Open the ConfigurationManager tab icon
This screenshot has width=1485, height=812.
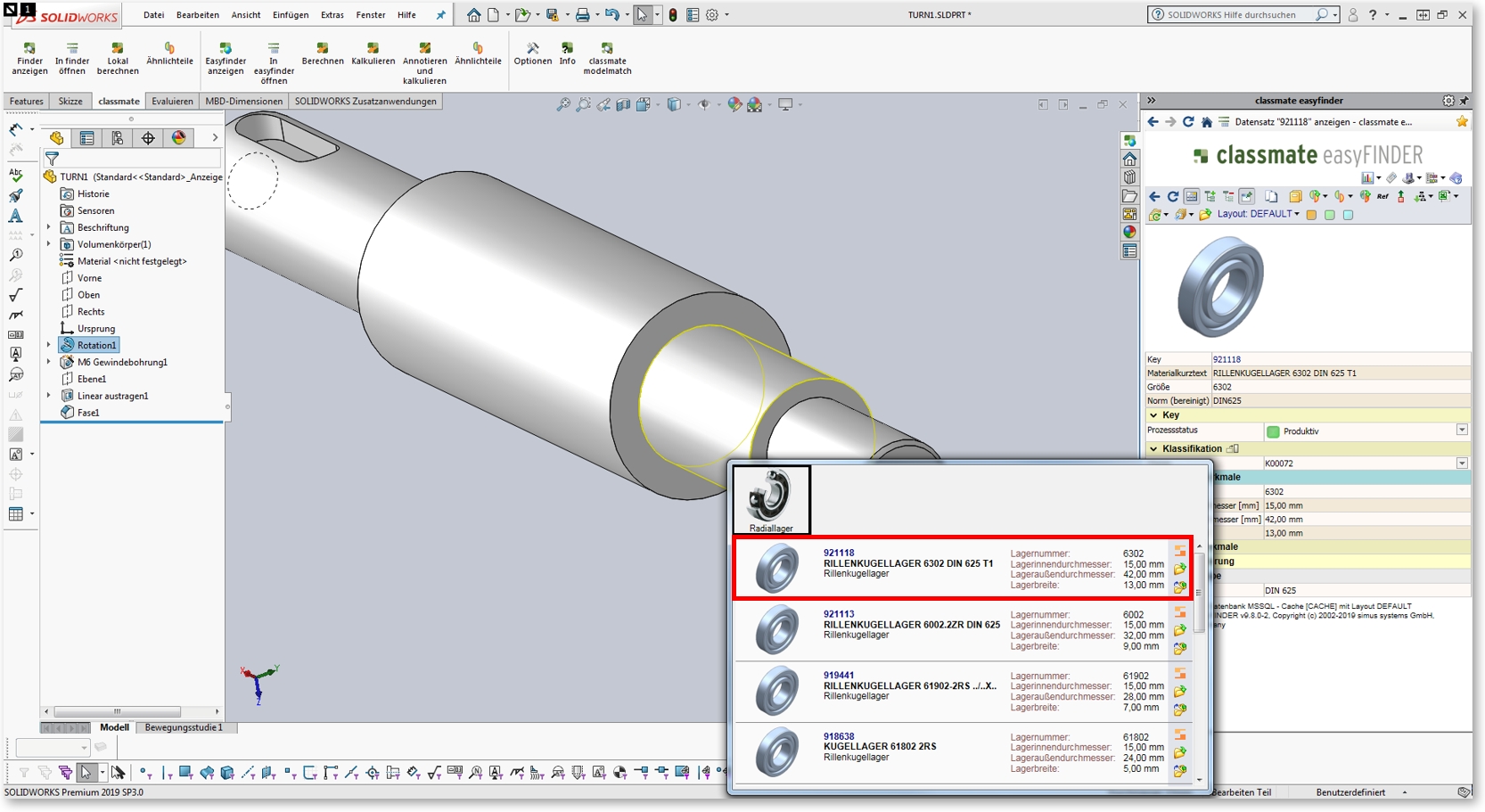[118, 138]
